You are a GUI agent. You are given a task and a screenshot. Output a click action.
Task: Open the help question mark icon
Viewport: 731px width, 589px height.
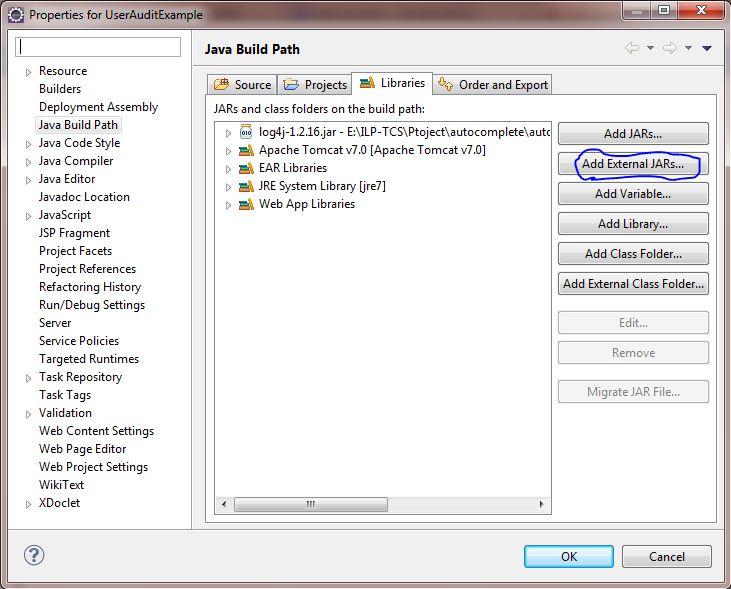[34, 555]
